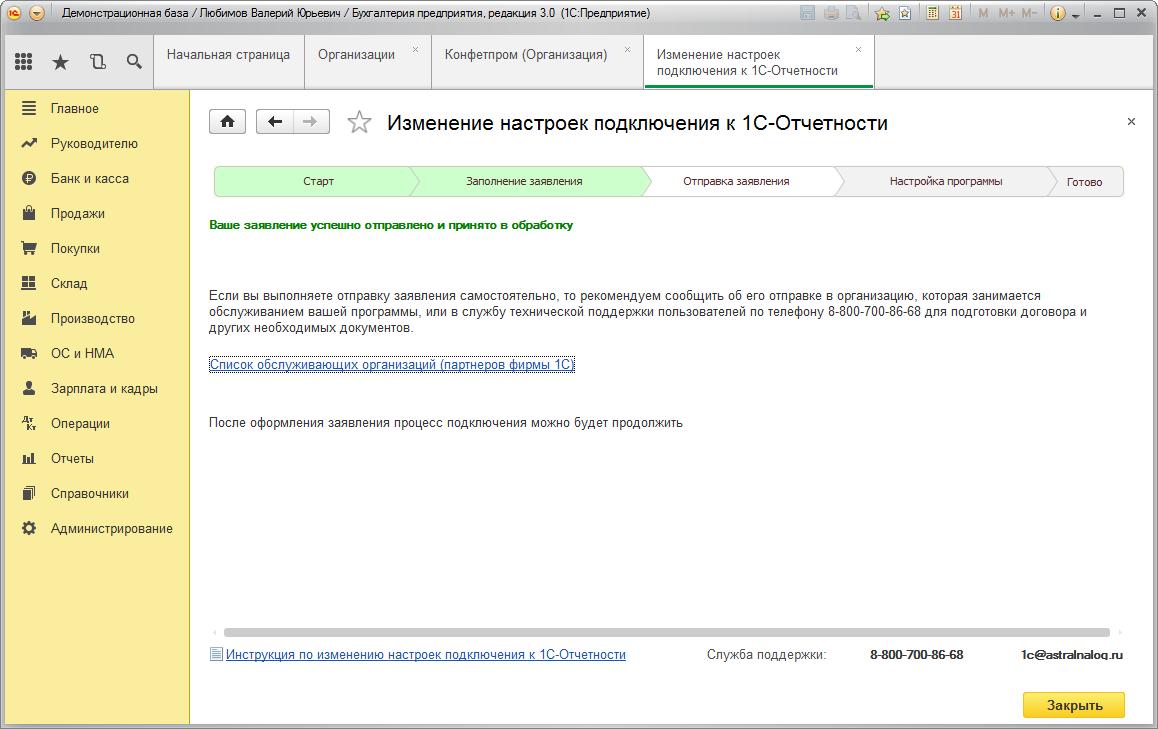The image size is (1158, 729).
Task: Open the search magnifier icon
Action: 134,62
